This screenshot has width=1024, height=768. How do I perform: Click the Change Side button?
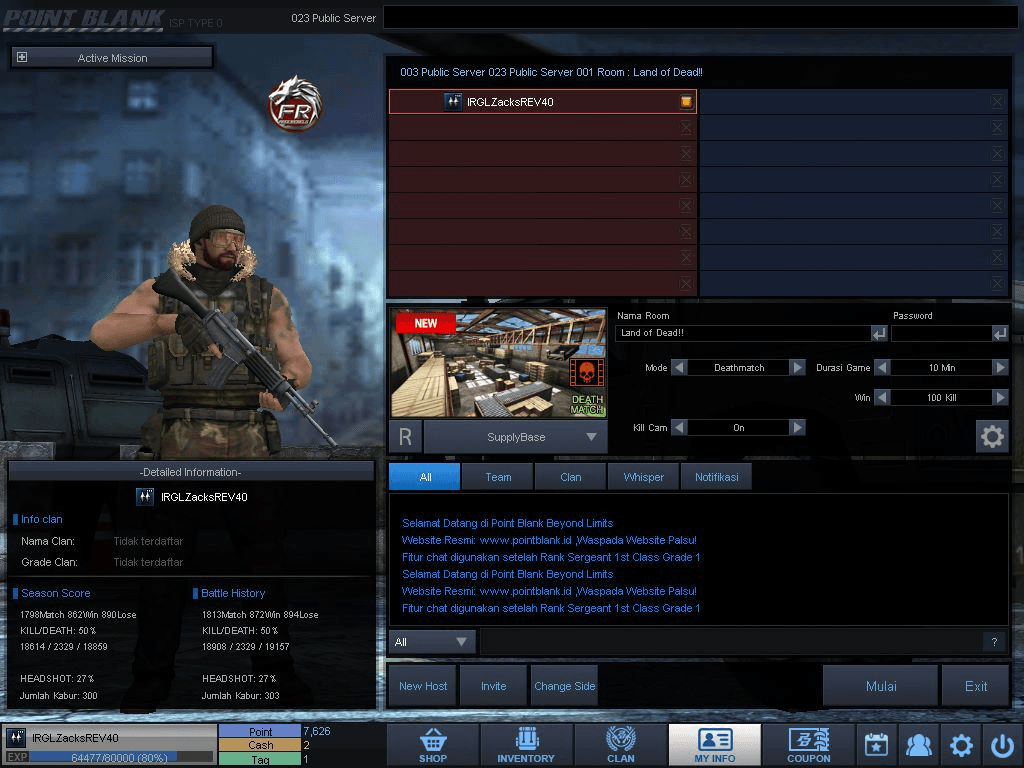[x=564, y=686]
